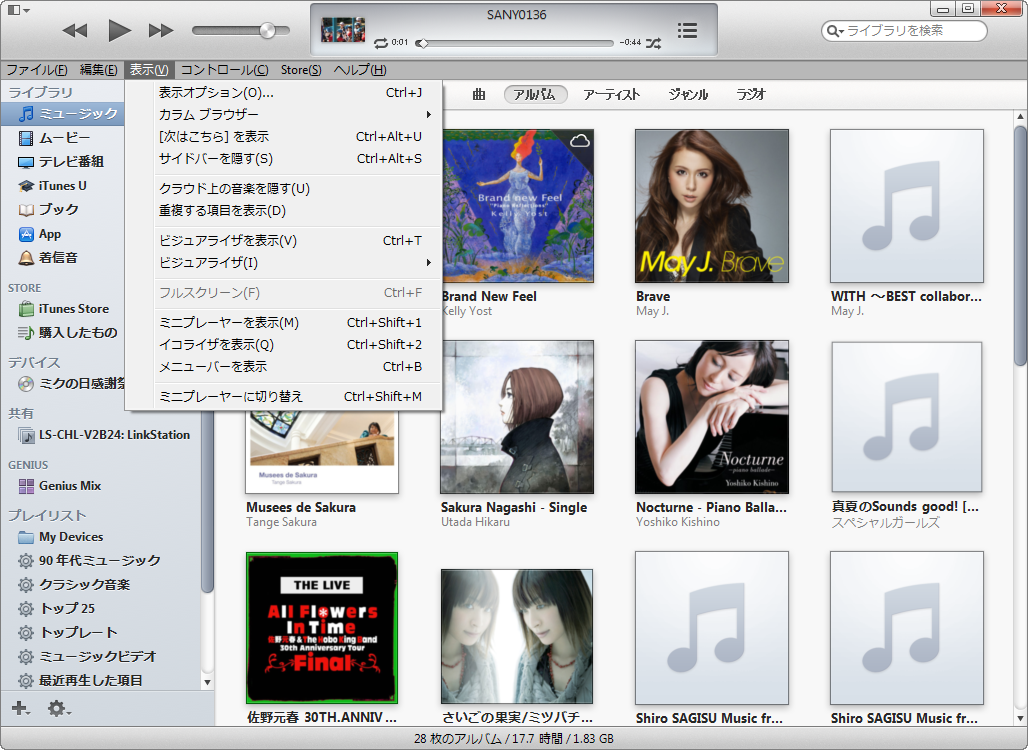Open the クラシック音楽 smart playlist icon
Viewport: 1028px width, 750px height.
26,585
